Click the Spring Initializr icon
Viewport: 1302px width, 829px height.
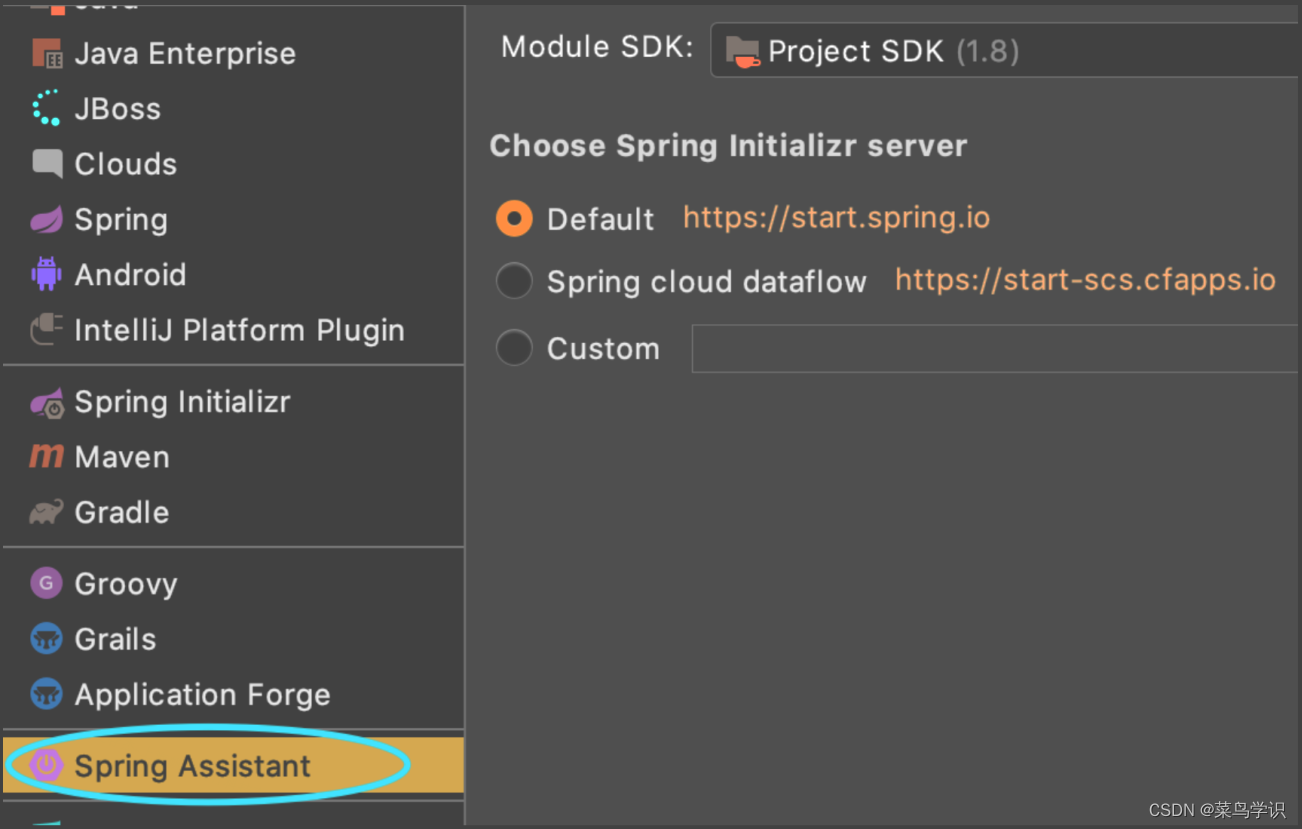pos(47,402)
